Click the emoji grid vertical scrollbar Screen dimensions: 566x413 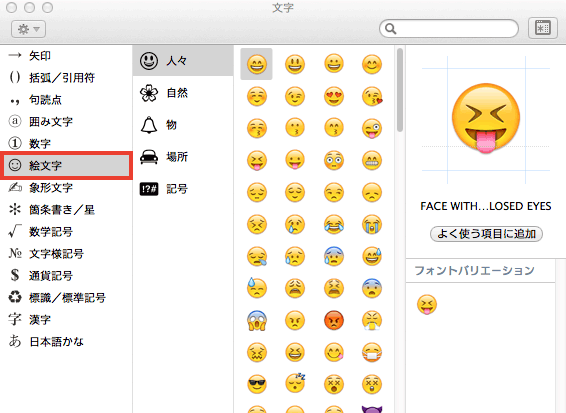coord(400,90)
